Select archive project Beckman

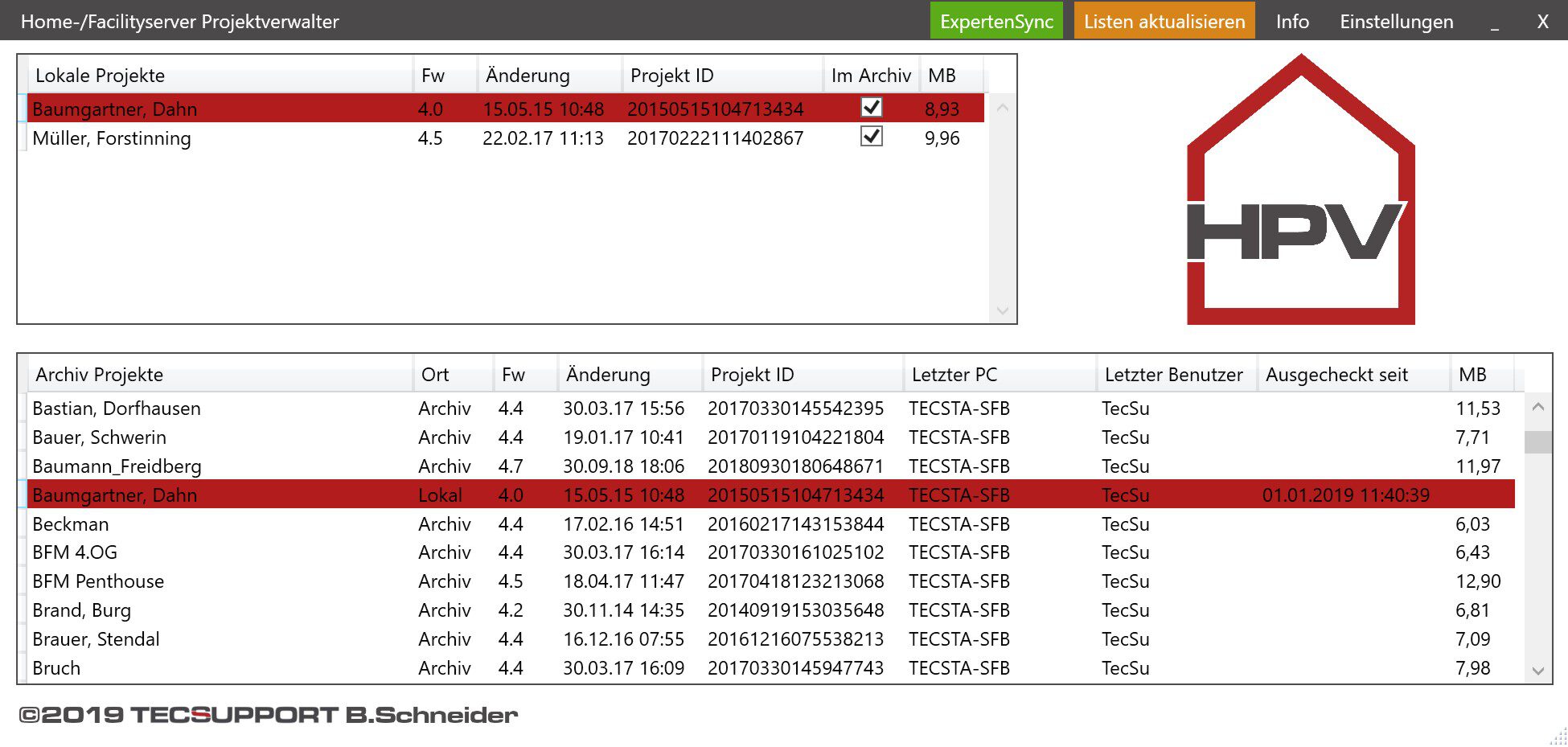tap(771, 524)
